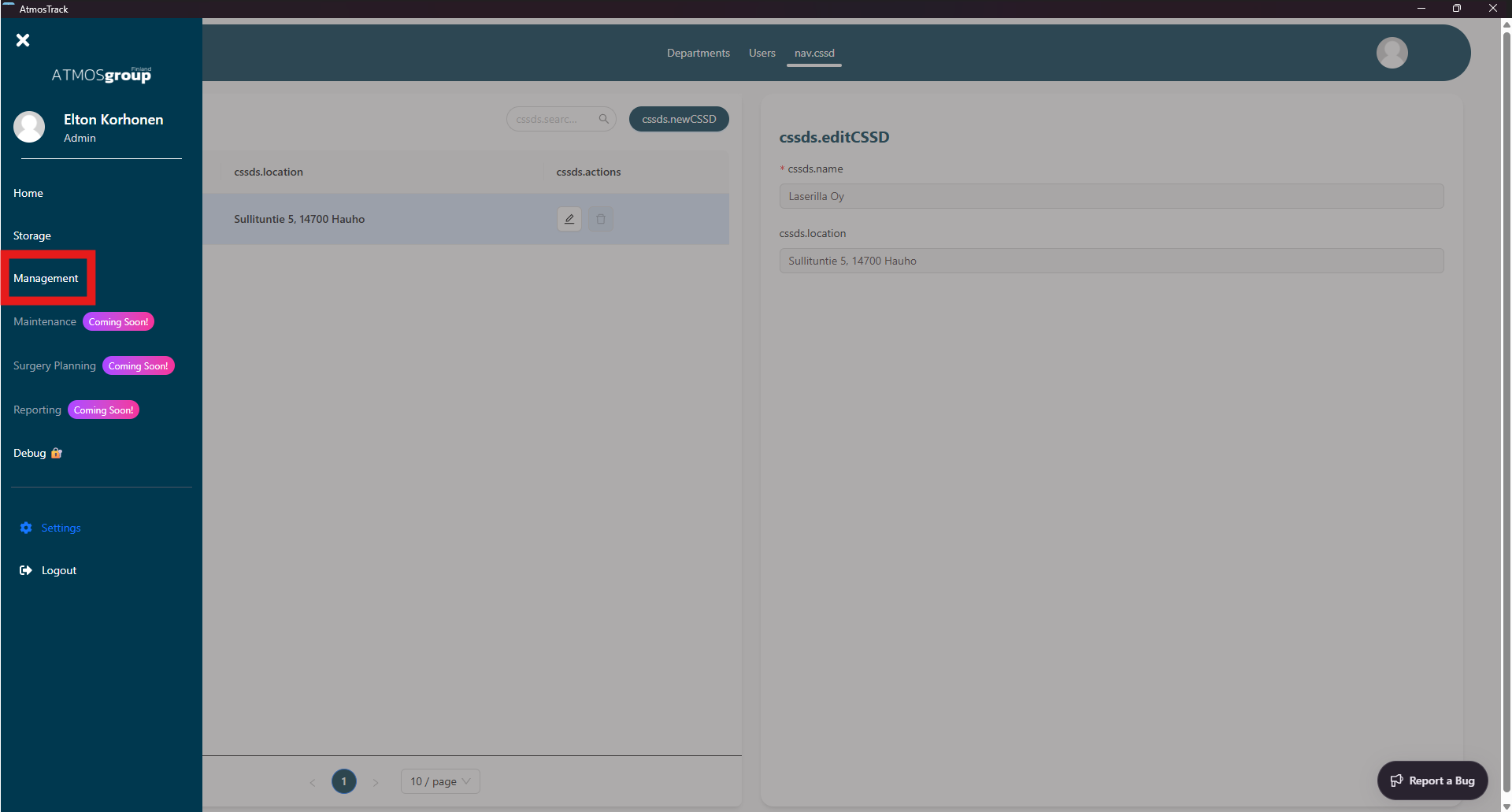The width and height of the screenshot is (1512, 812).
Task: Click the Logout link
Action: click(59, 570)
